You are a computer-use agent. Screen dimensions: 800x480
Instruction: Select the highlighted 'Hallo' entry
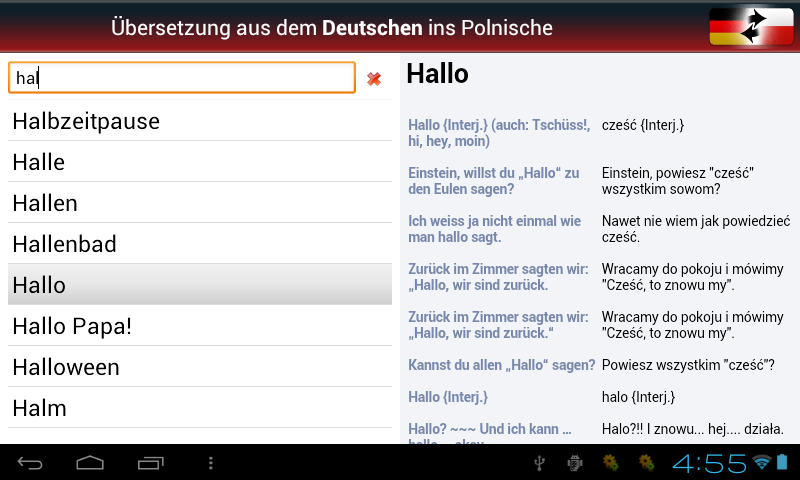point(200,285)
